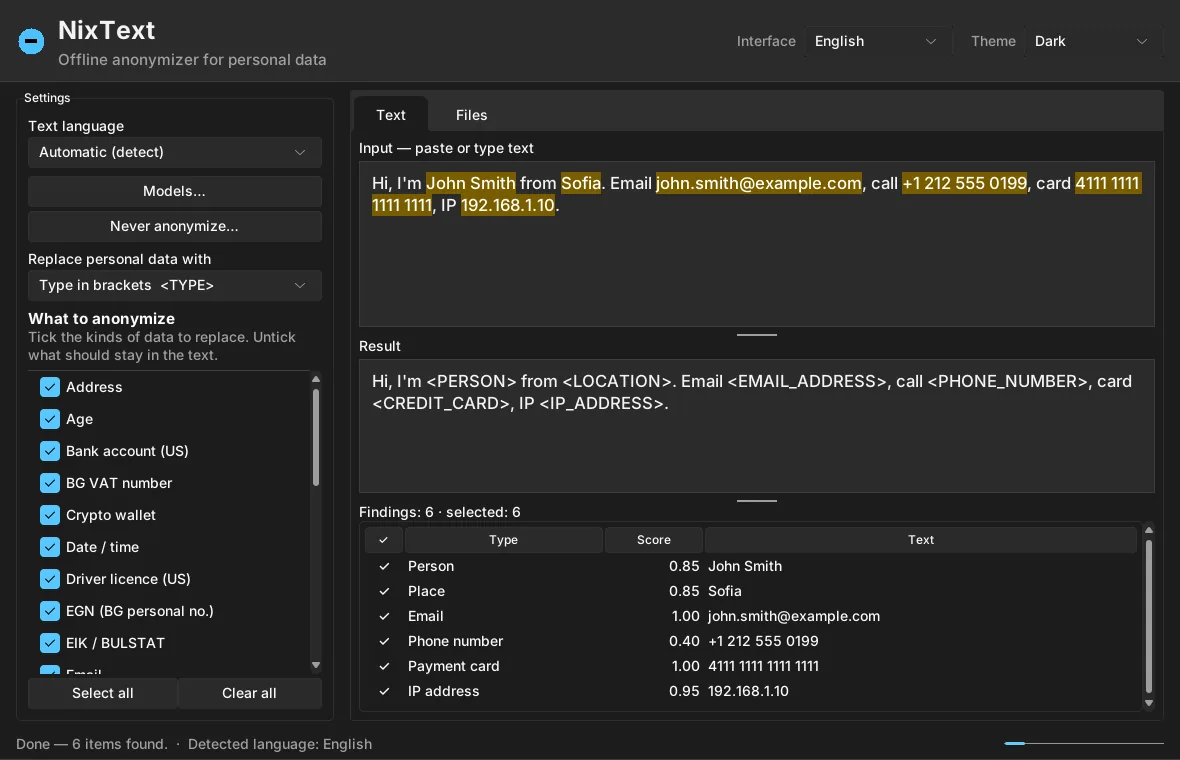The height and width of the screenshot is (760, 1180).
Task: Click the <EMAIL_ADDRESS> placeholder in Result
Action: tap(807, 381)
